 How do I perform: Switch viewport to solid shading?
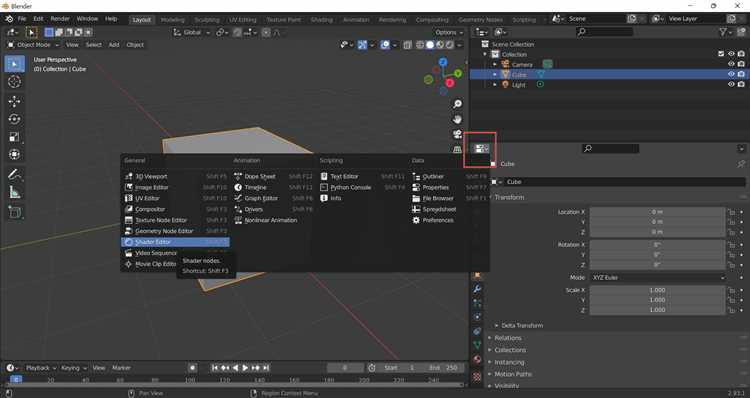[x=430, y=45]
